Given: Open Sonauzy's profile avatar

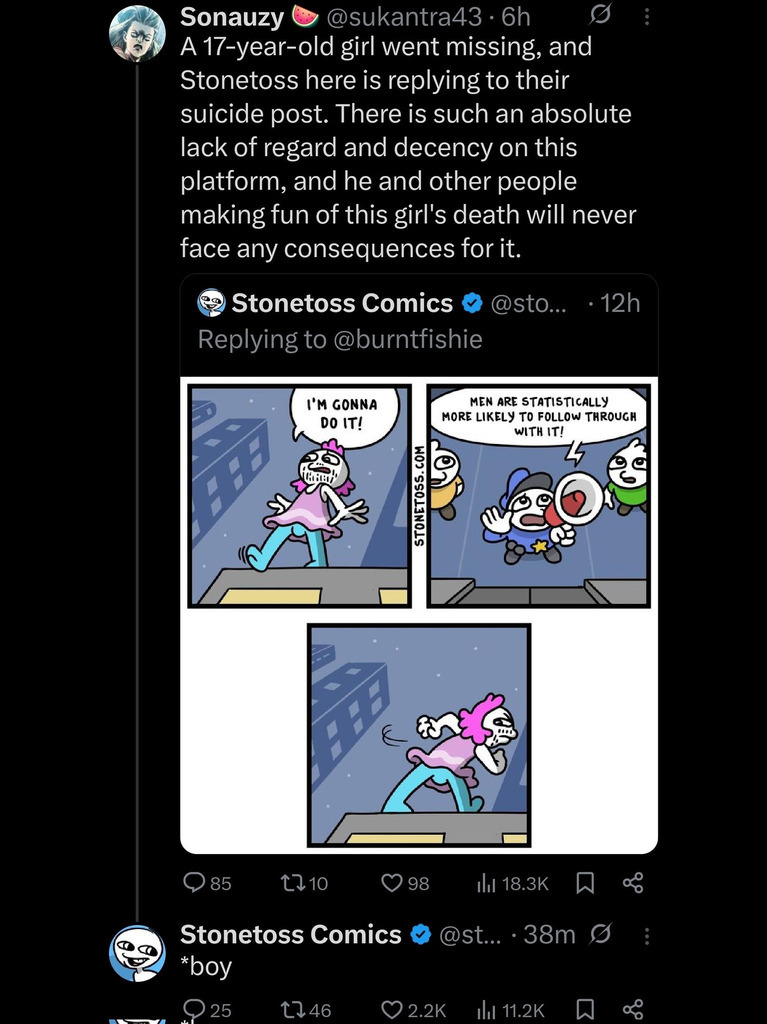Looking at the screenshot, I should 137,33.
